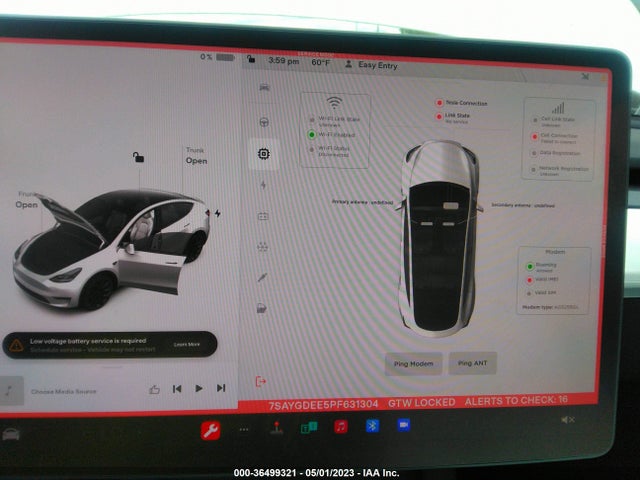Click the Ping Modem button
Screen dimensions: 640x480
pos(413,364)
